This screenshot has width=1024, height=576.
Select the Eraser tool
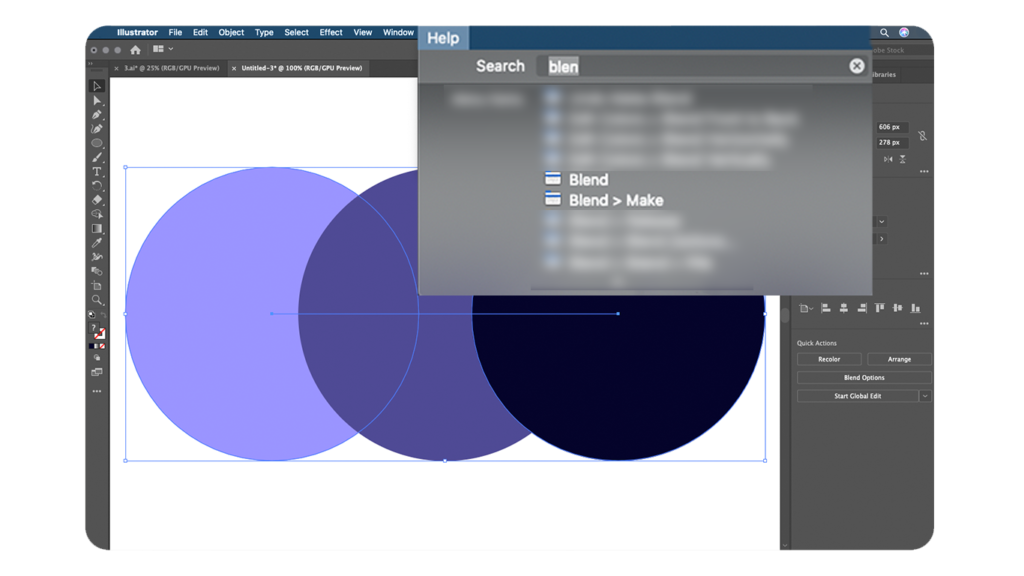tap(97, 200)
